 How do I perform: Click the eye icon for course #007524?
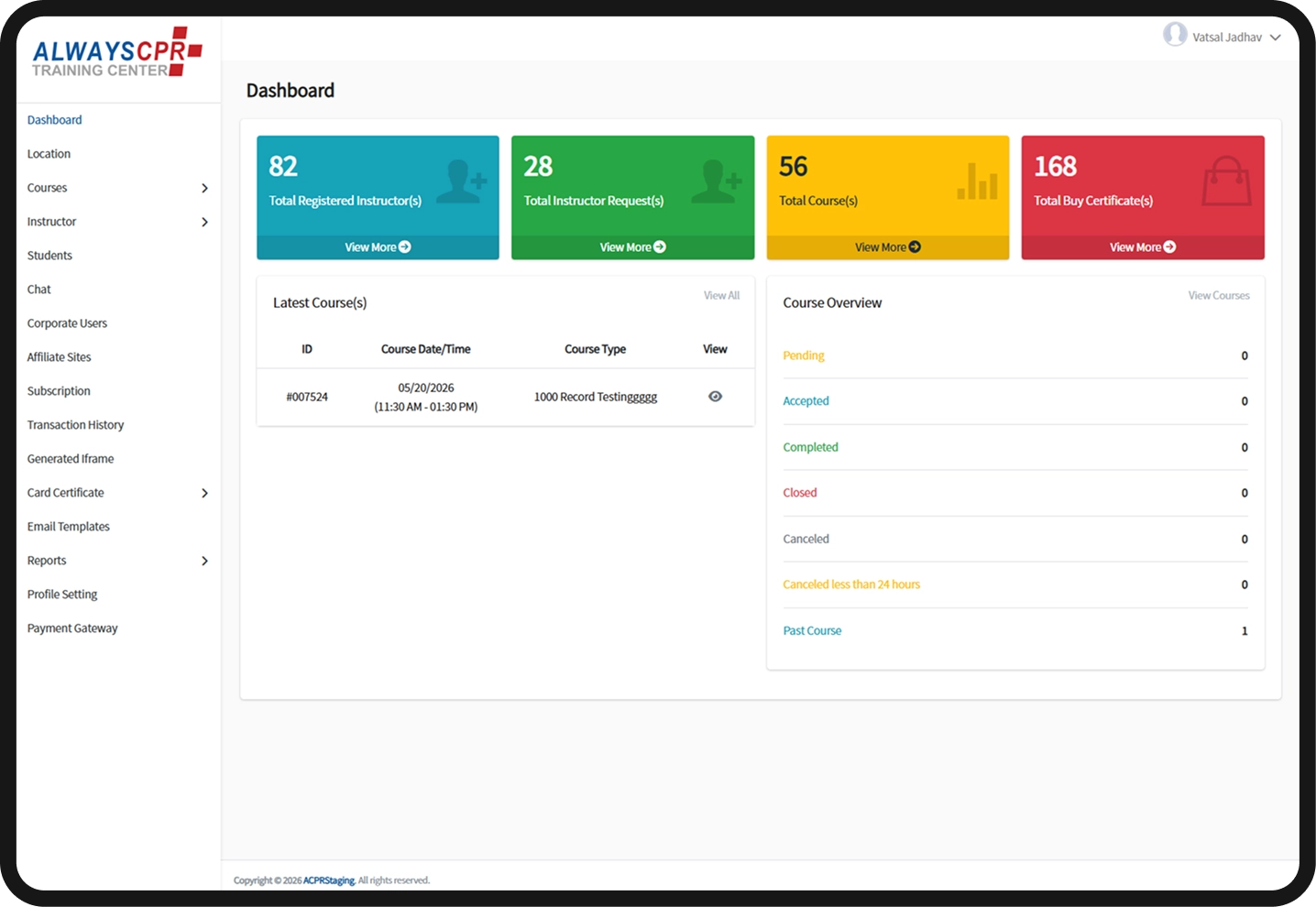(x=715, y=397)
